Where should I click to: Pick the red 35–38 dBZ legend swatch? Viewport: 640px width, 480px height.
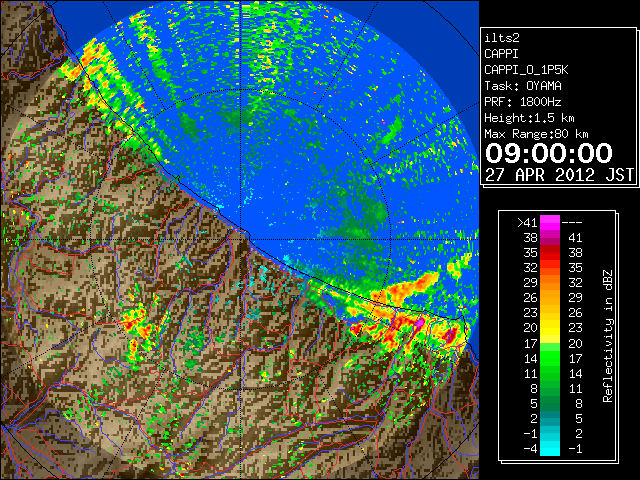tap(550, 253)
